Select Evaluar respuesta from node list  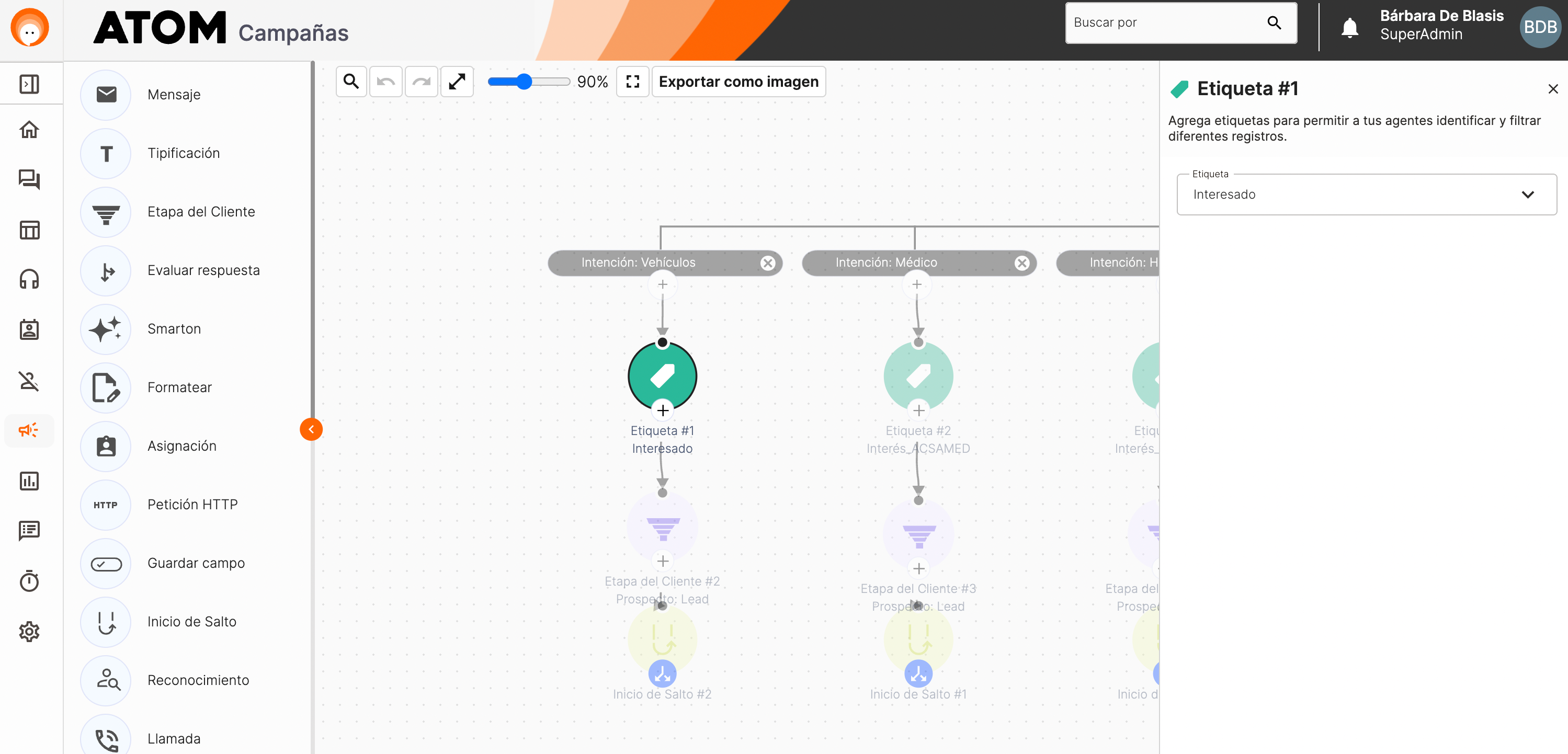[203, 270]
